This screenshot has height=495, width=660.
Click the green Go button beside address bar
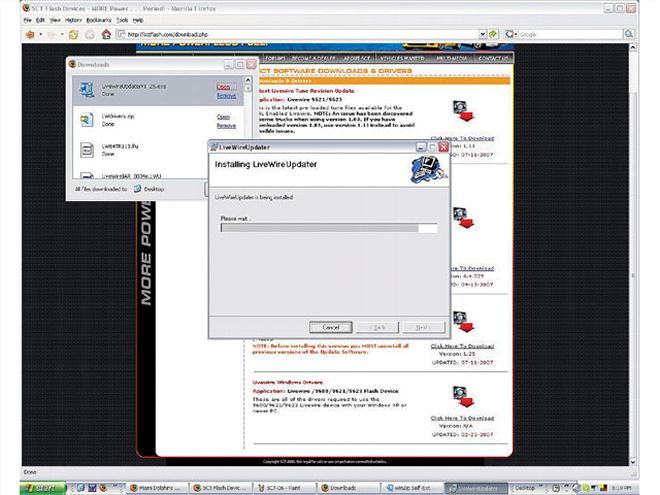tap(493, 35)
